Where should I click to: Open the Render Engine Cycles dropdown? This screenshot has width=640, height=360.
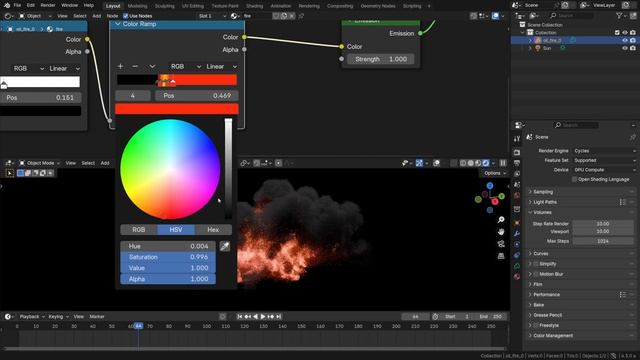coord(604,151)
